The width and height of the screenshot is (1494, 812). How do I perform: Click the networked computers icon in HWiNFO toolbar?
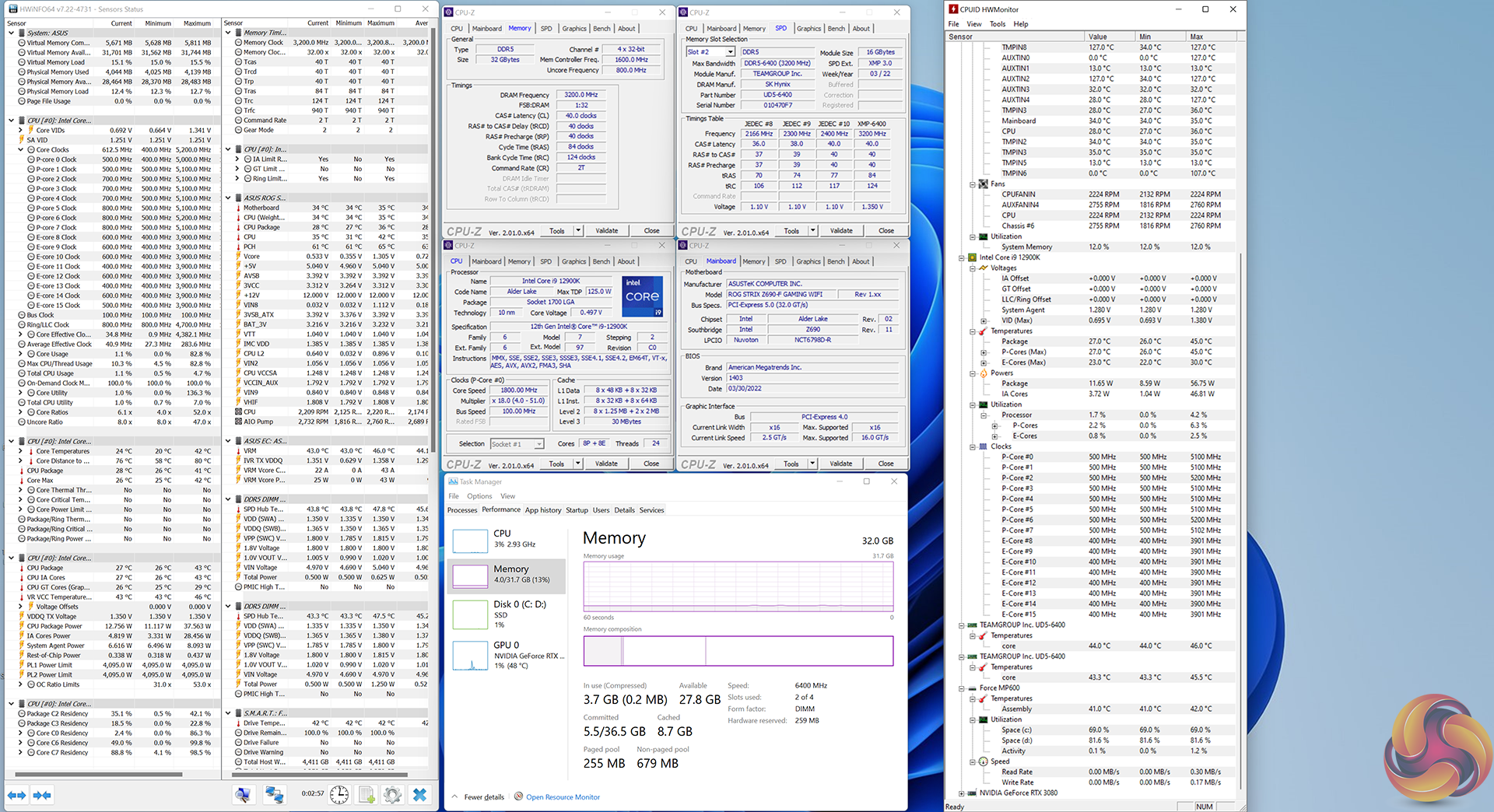click(274, 794)
